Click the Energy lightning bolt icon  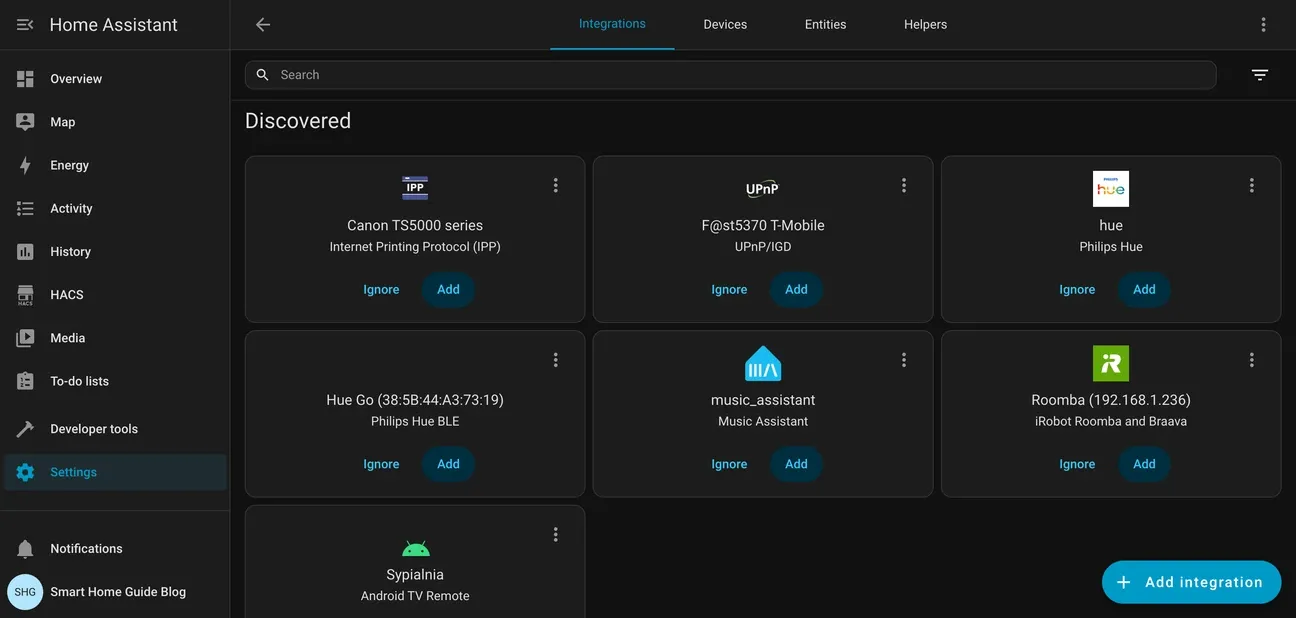pyautogui.click(x=25, y=165)
